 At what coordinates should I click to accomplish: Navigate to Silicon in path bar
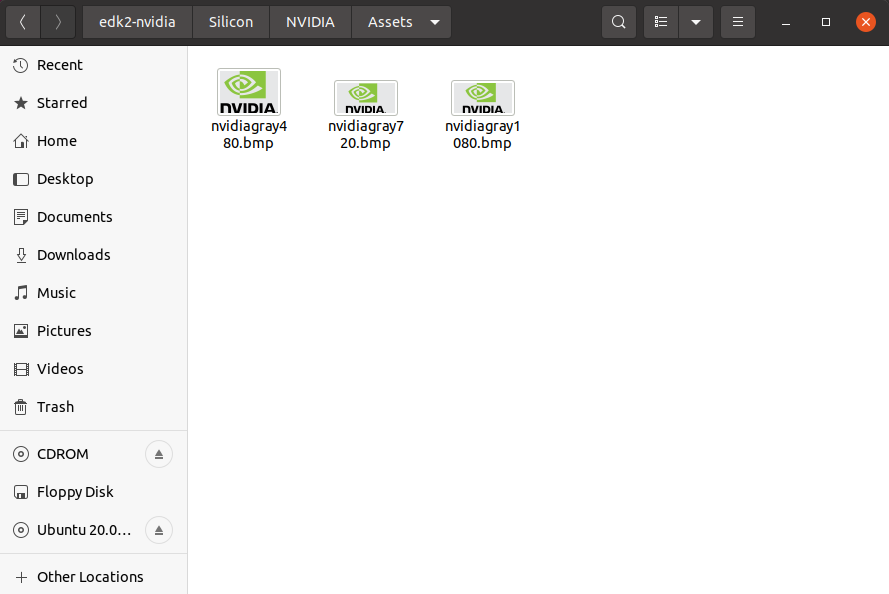[x=231, y=22]
